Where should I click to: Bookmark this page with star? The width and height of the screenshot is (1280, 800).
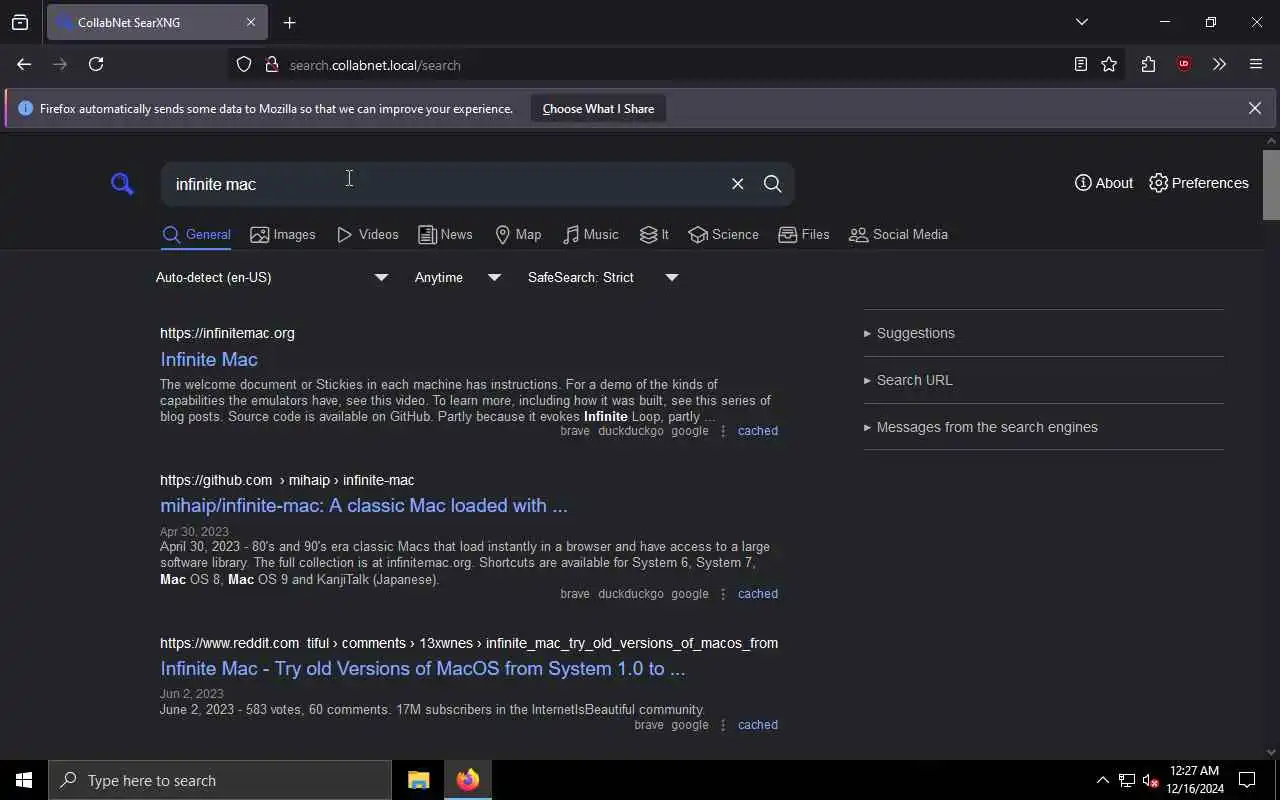coord(1109,65)
